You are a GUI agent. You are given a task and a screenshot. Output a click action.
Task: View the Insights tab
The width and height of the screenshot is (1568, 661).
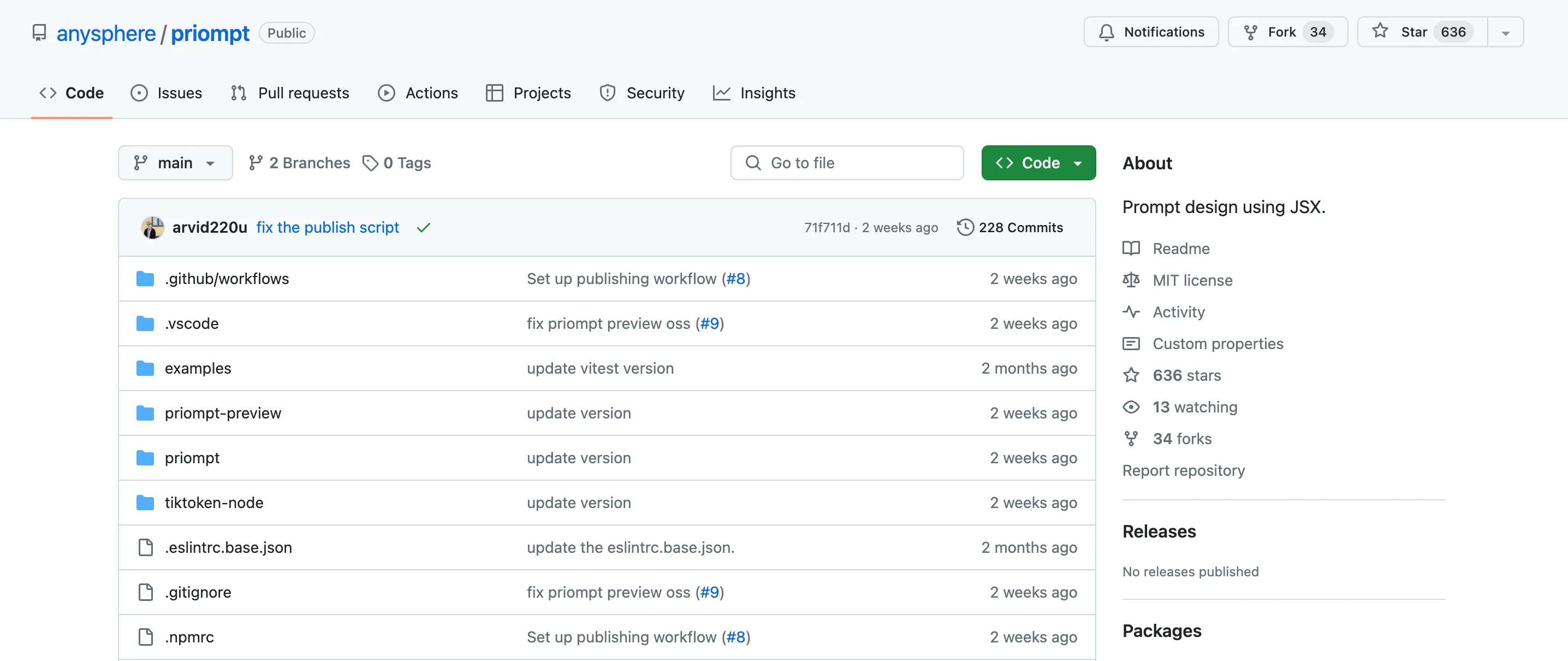754,93
